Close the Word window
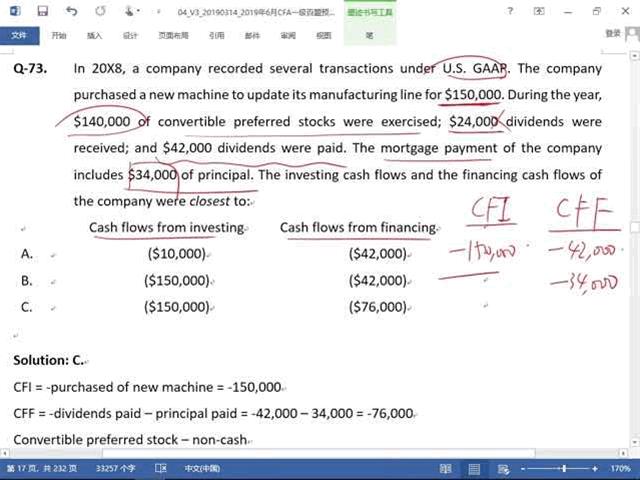 click(x=626, y=11)
